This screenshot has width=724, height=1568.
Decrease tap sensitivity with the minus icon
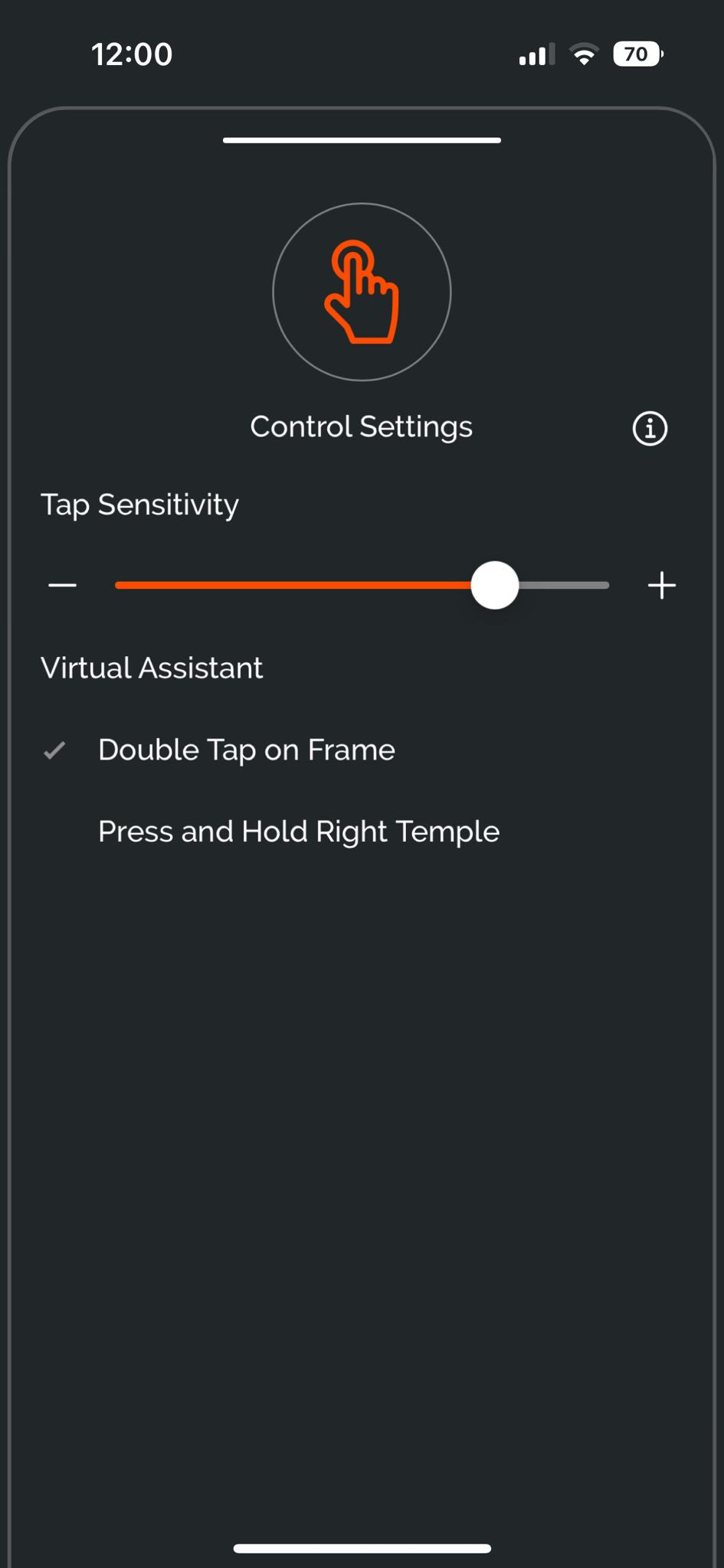pos(62,586)
